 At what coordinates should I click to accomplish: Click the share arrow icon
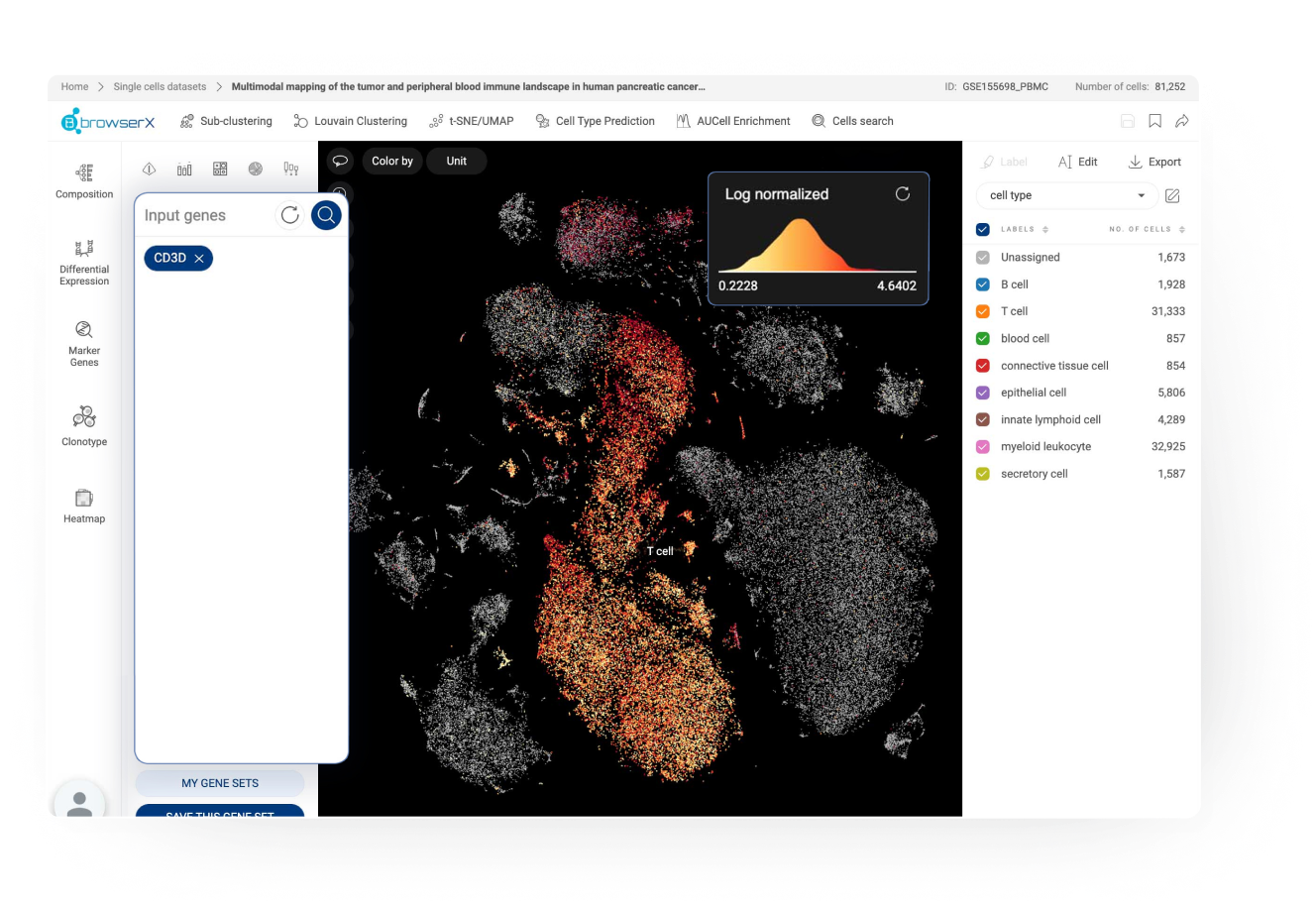(x=1182, y=121)
